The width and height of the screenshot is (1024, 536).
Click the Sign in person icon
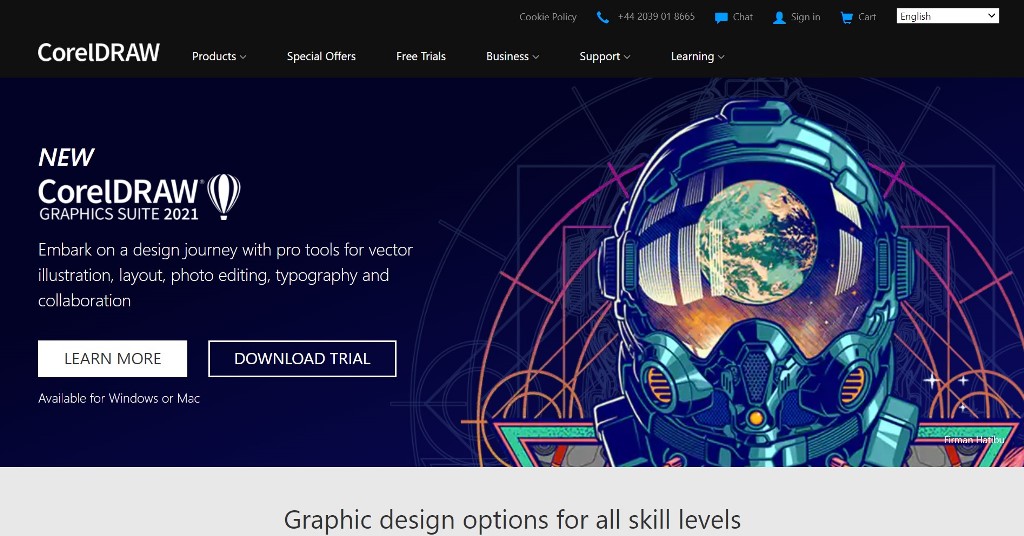click(x=779, y=17)
